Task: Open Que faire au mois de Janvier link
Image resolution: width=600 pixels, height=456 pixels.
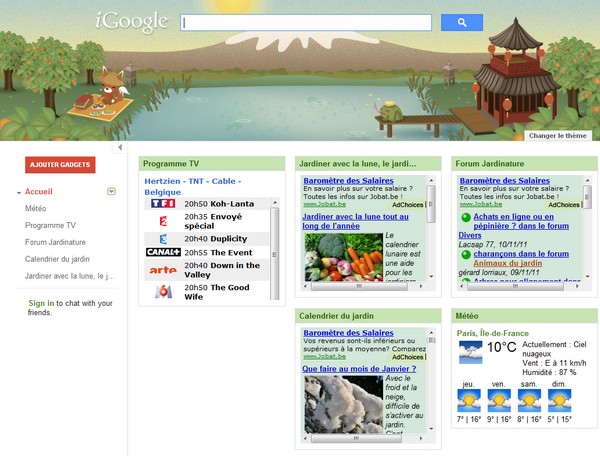Action: point(359,369)
